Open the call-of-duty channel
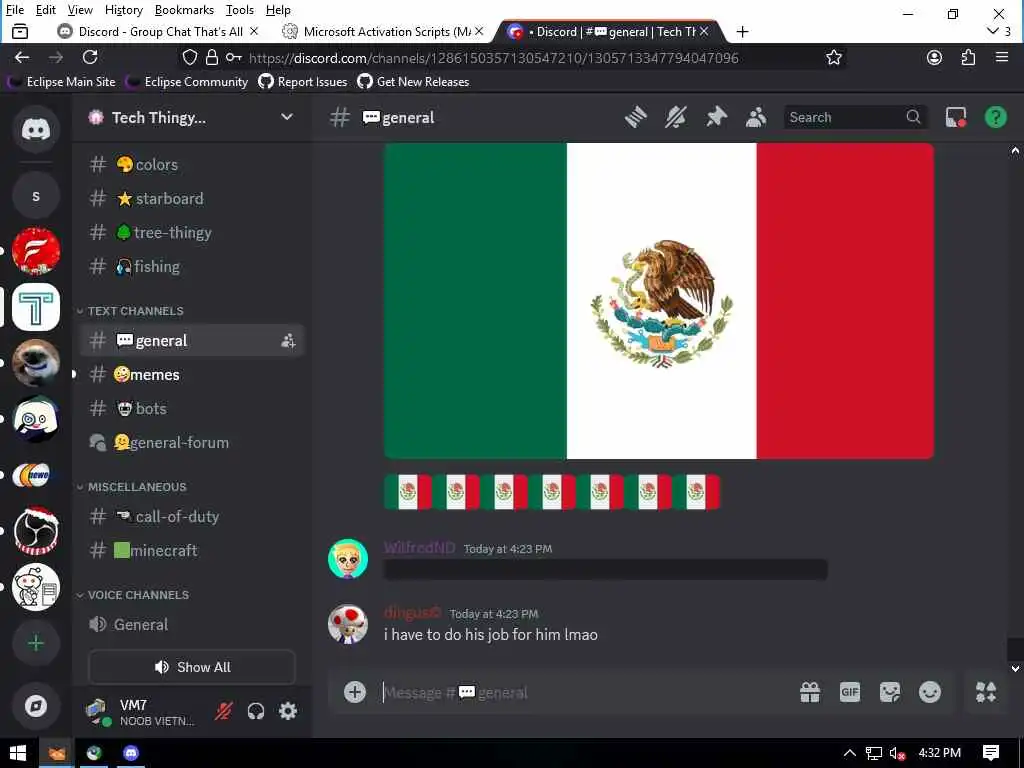 pos(192,517)
